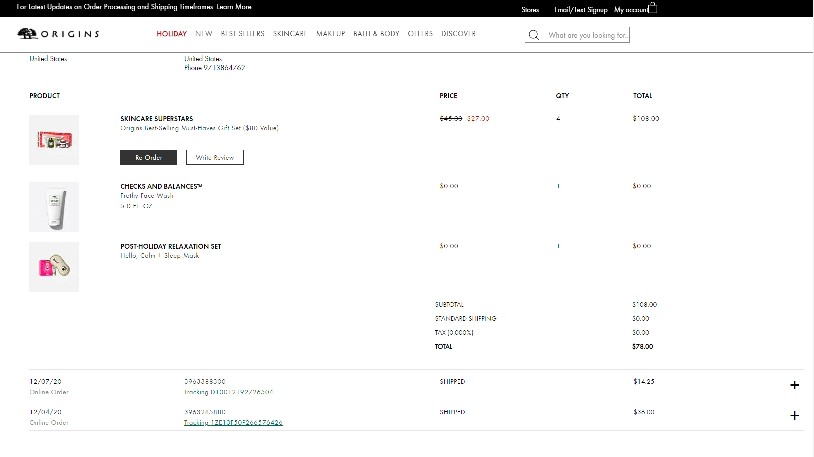Click the tracking link under the 12/04/20 order
The height and width of the screenshot is (457, 814).
(x=233, y=422)
